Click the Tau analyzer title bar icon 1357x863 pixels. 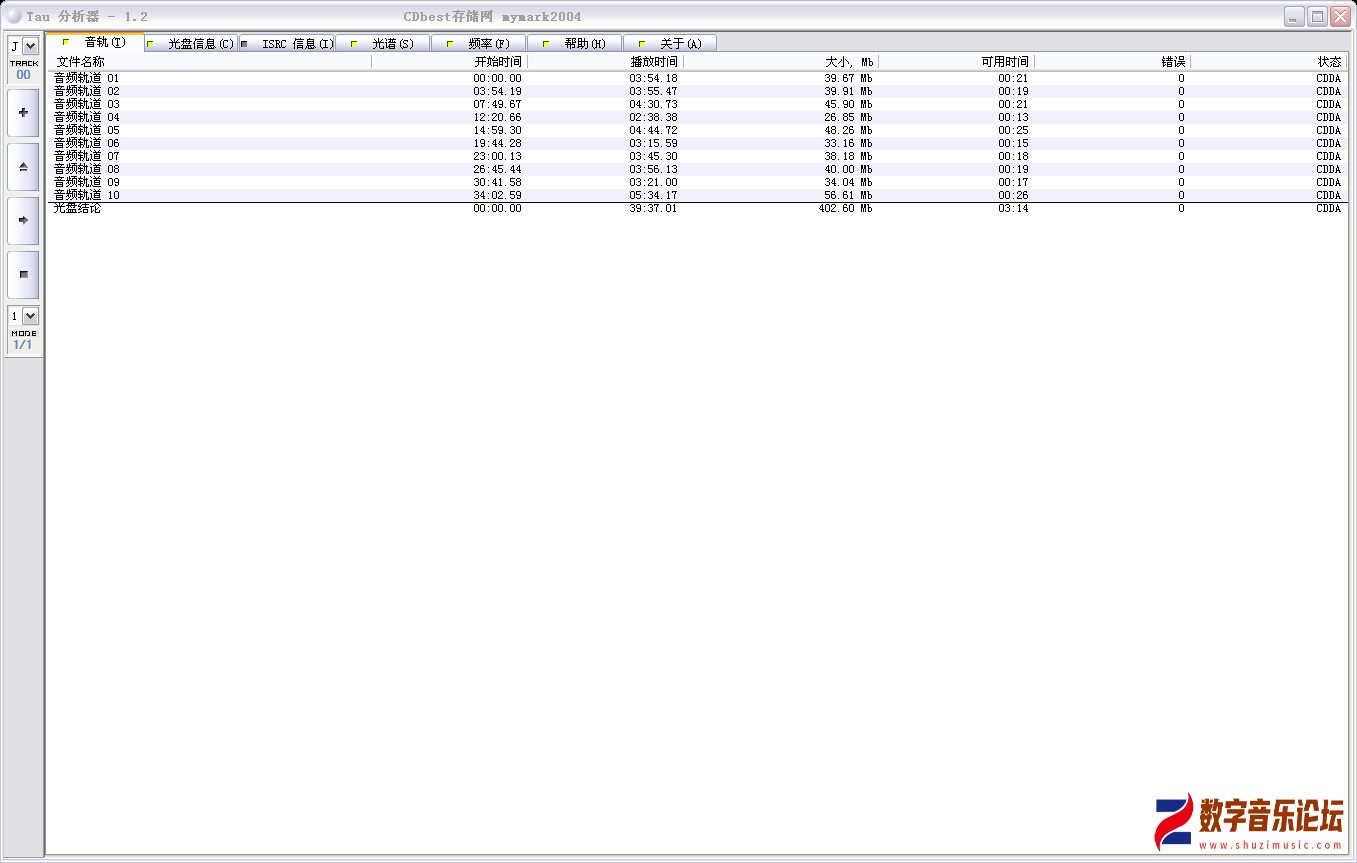pyautogui.click(x=14, y=16)
